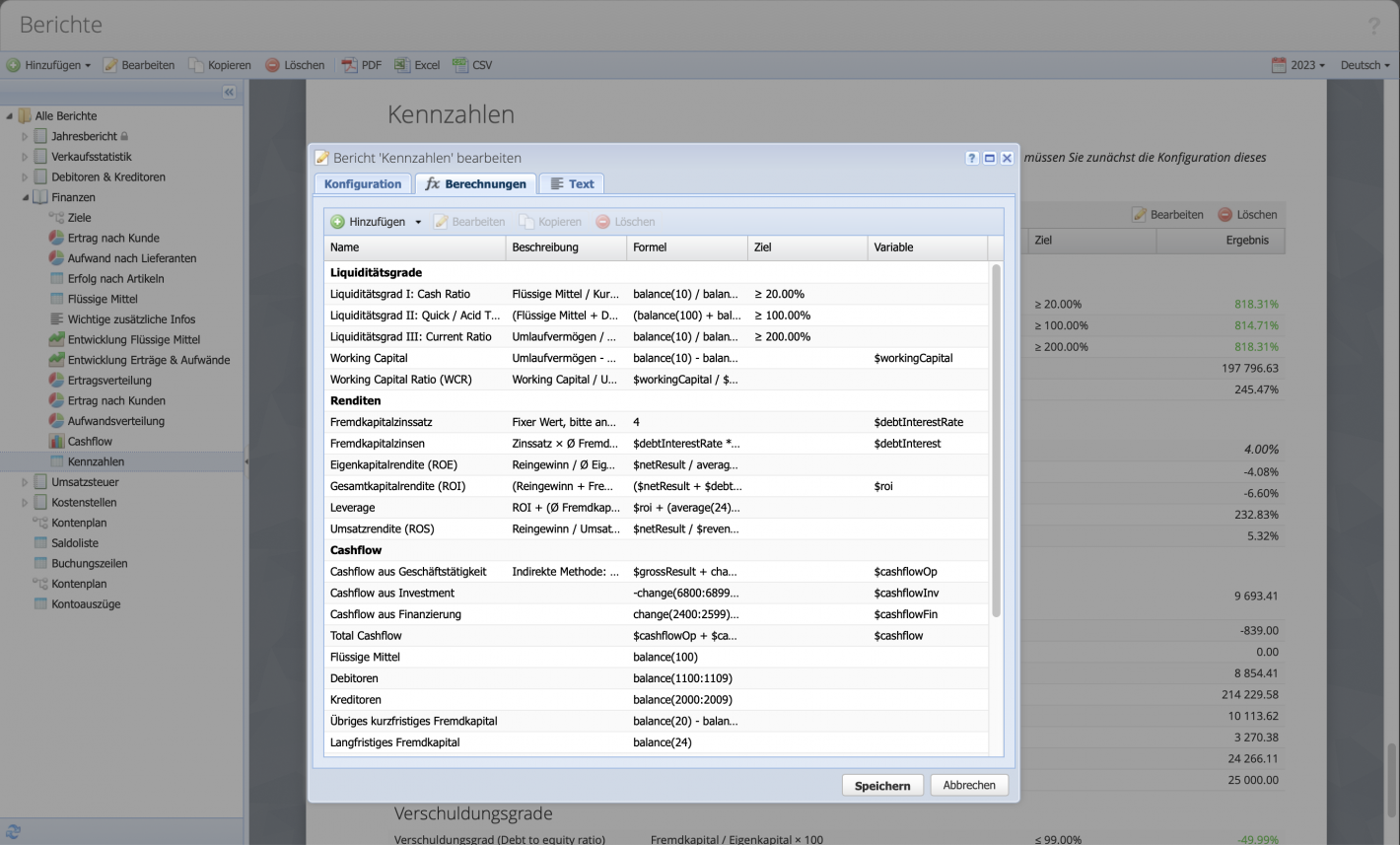Click Löschen in the main toolbar

296,64
